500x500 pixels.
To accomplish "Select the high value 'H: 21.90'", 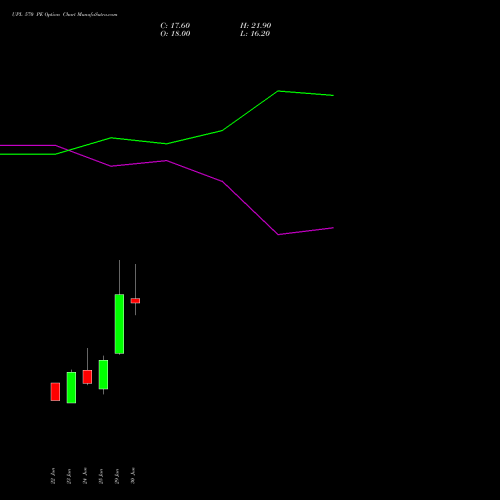I will (x=255, y=25).
